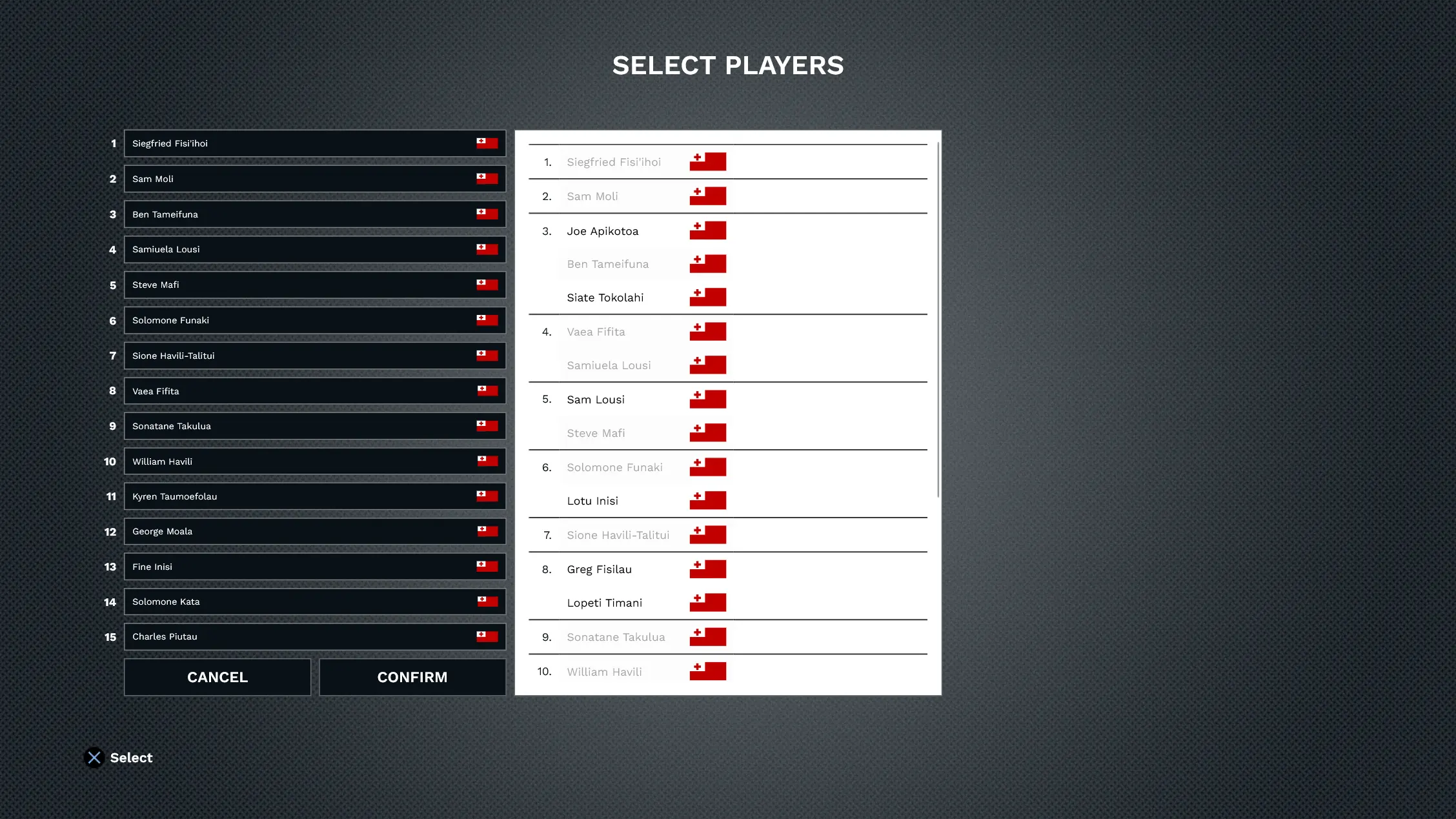
Task: Click CONFIRM button to finalize selection
Action: (412, 677)
